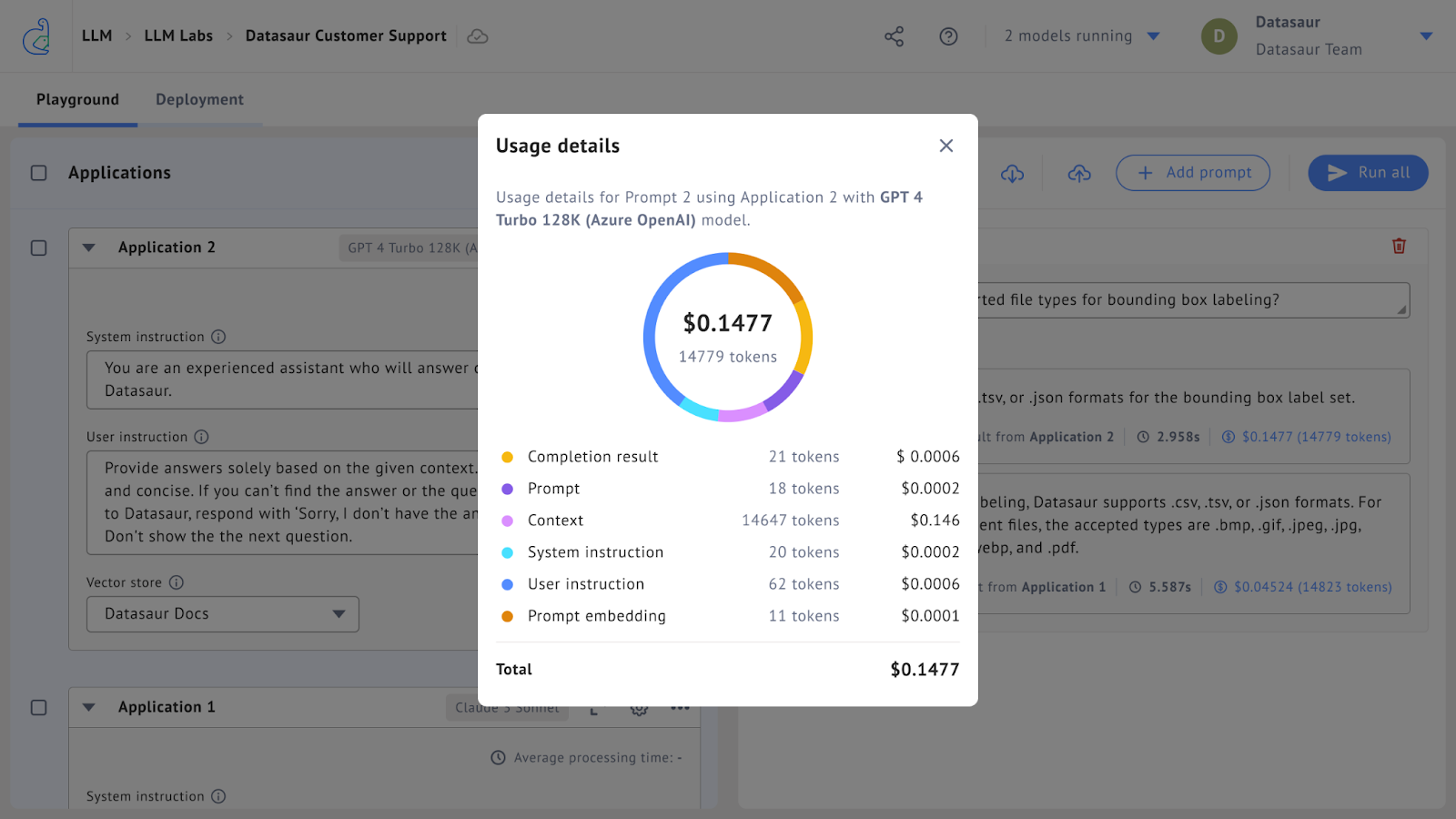This screenshot has height=819, width=1456.
Task: Go to LLM breadcrumb
Action: tap(97, 36)
